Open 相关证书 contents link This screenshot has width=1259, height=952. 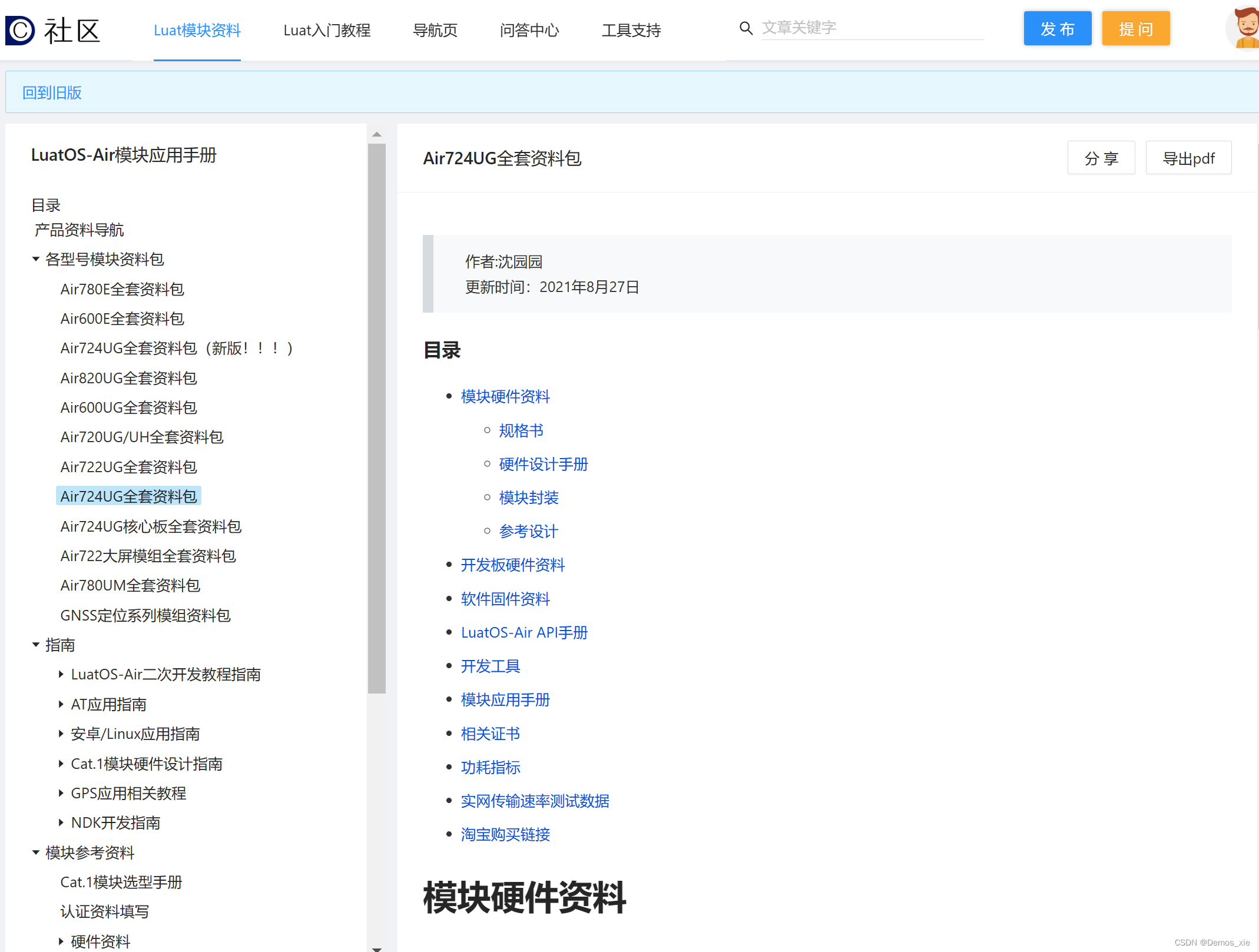(x=491, y=734)
